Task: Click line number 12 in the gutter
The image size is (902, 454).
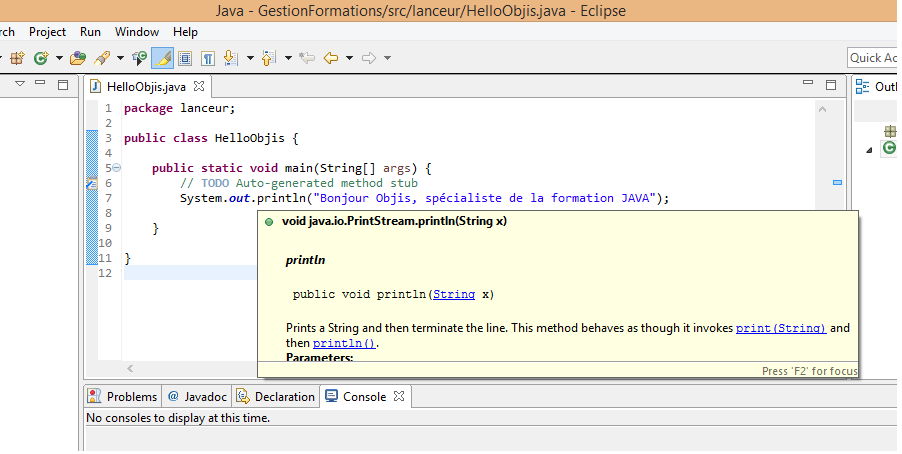Action: [105, 273]
